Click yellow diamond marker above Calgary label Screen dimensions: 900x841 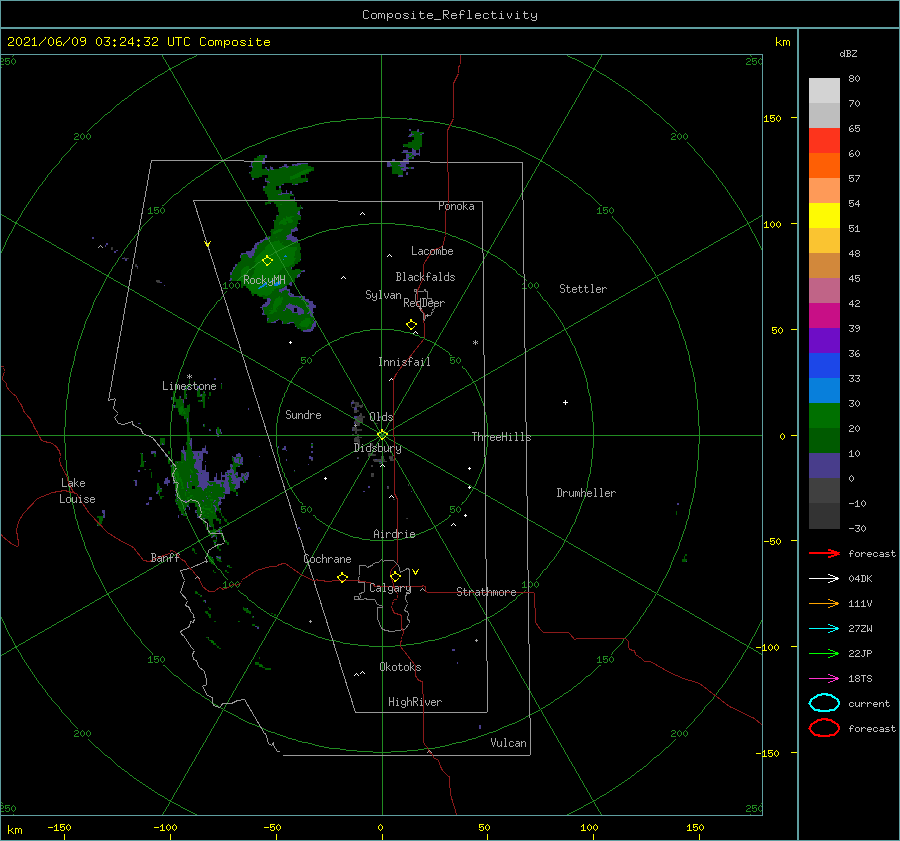pyautogui.click(x=395, y=576)
